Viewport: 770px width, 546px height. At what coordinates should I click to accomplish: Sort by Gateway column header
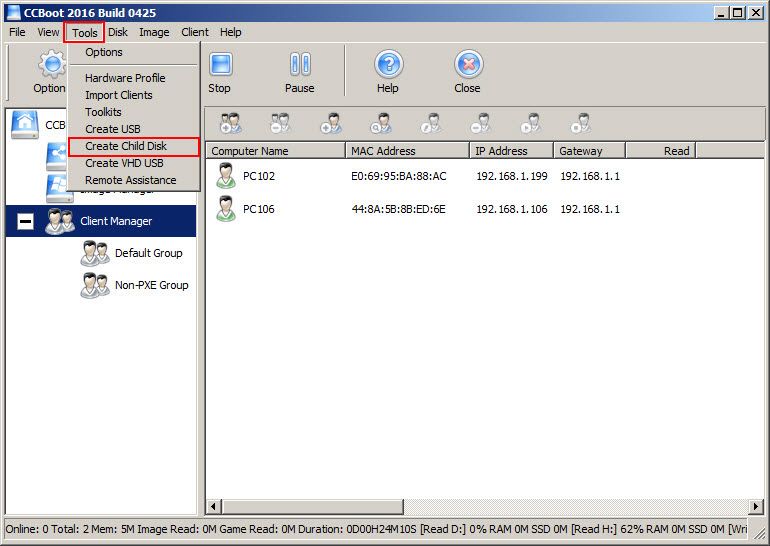point(589,151)
